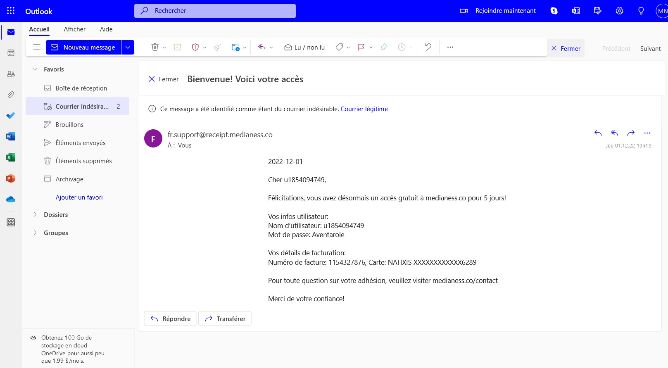Click the Flag icon in toolbar
Screen dimensions: 668x368
pos(361,47)
